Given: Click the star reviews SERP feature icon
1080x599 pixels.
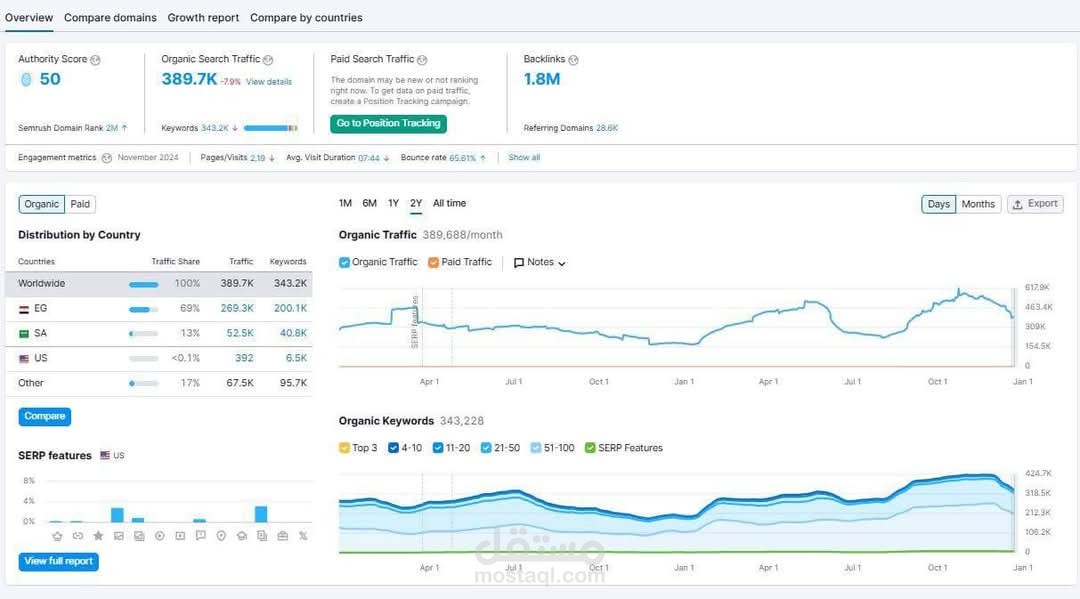Looking at the screenshot, I should pyautogui.click(x=98, y=536).
